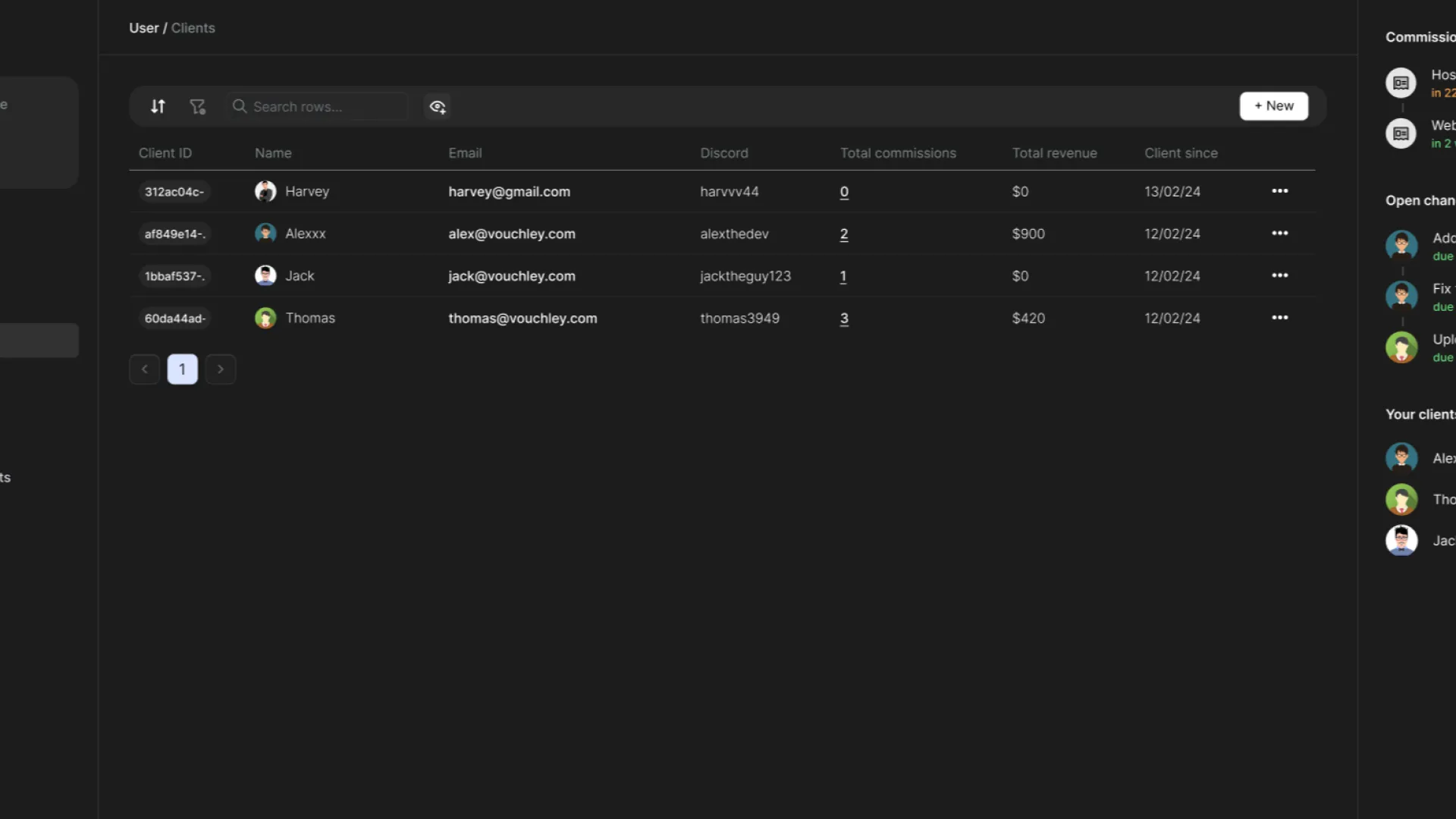Go to previous page arrow
The height and width of the screenshot is (819, 1456).
coord(144,369)
